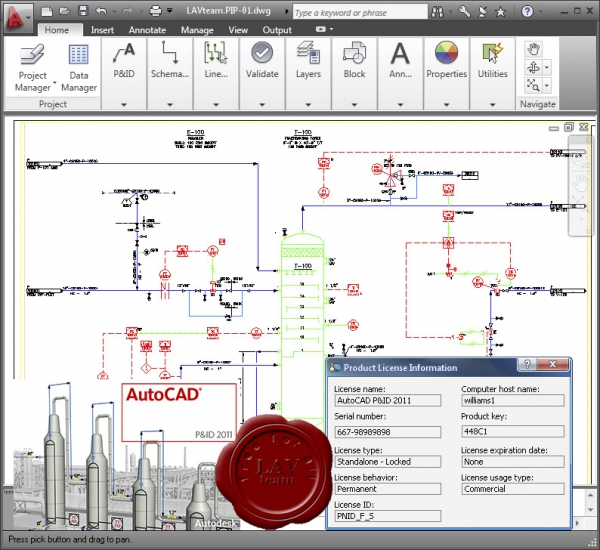600x550 pixels.
Task: Restore the drawing window with its restore button
Action: [x=569, y=127]
